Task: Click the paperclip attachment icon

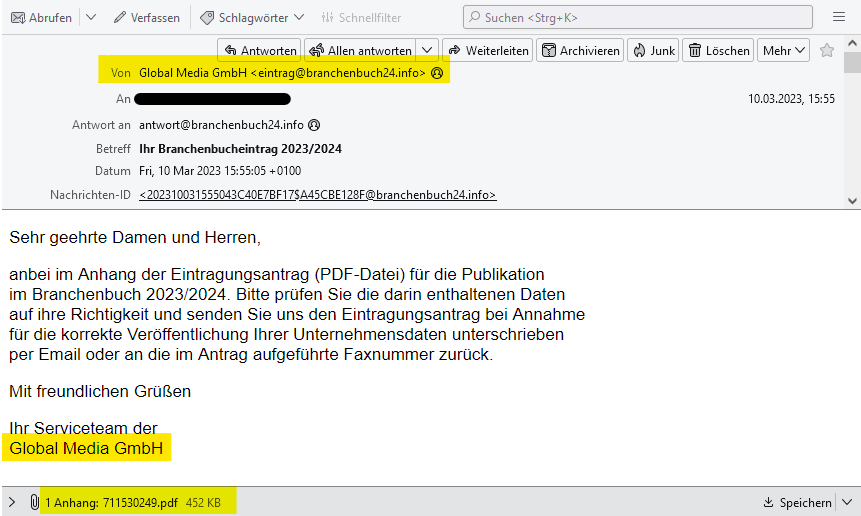Action: coord(34,502)
